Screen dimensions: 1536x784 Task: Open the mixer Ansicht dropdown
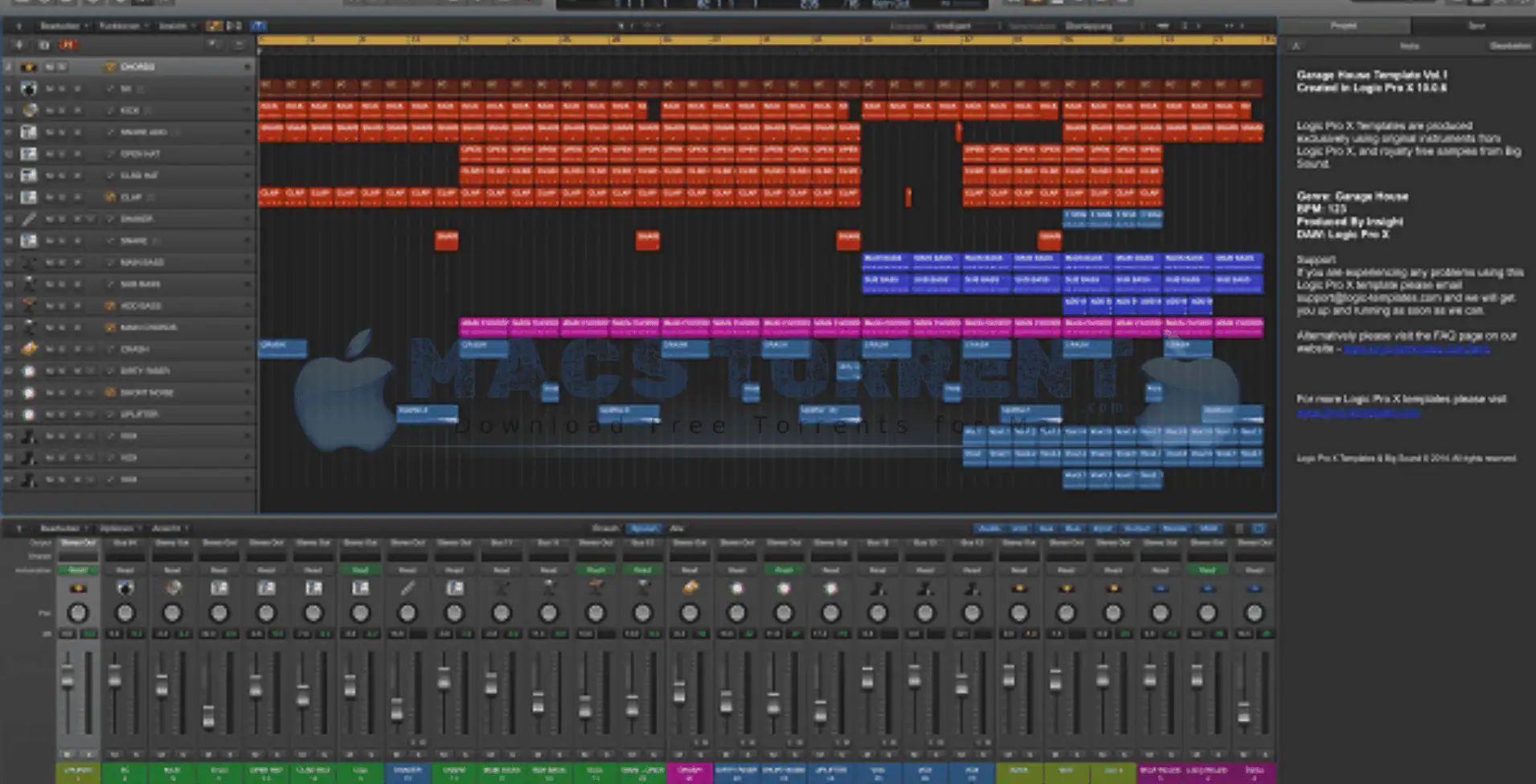169,528
